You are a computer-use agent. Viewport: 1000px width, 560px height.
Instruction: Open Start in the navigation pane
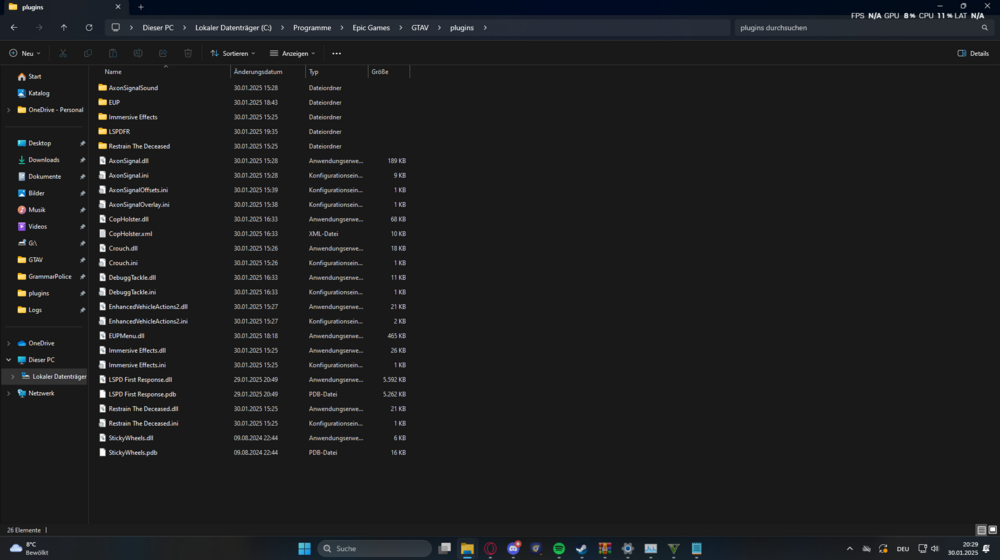click(x=34, y=77)
